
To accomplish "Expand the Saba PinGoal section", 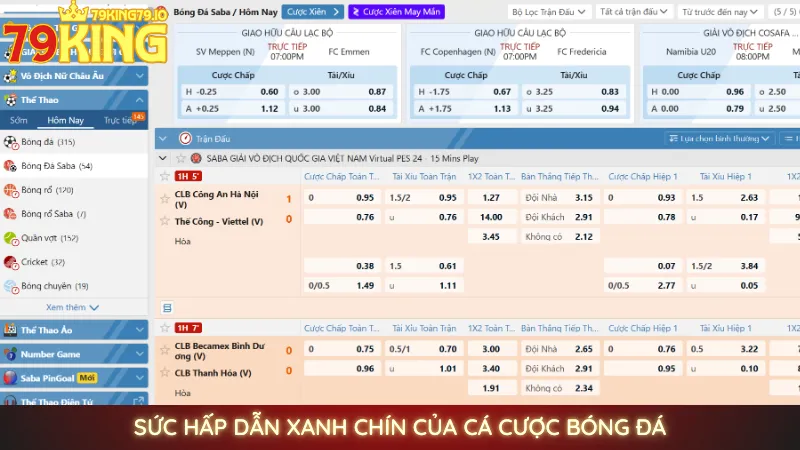I will point(139,378).
